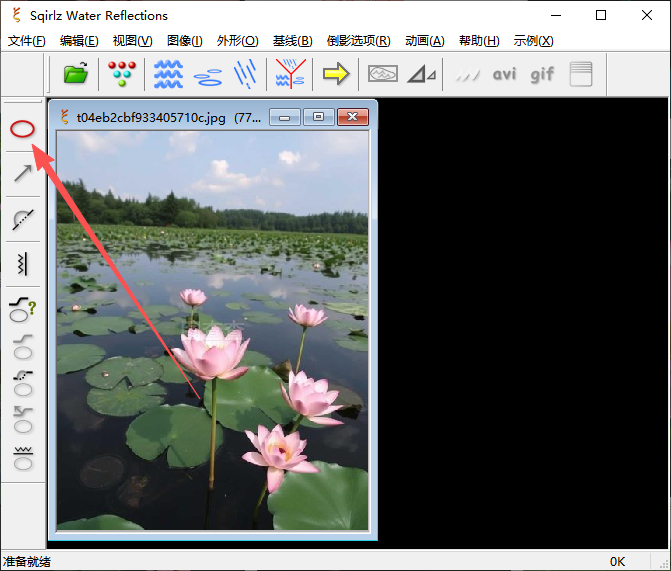Viewport: 671px width, 571px height.
Task: Click the image window title t04eb2cbf933405710c.jpg
Action: pyautogui.click(x=151, y=117)
